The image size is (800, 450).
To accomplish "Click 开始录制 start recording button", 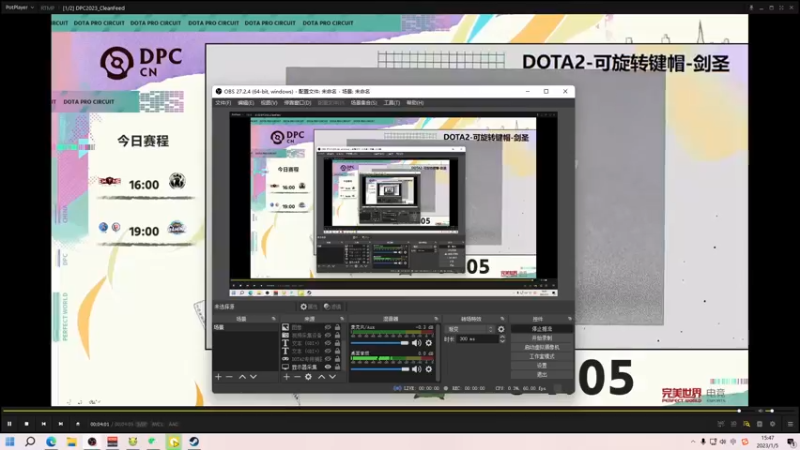I will 542,338.
